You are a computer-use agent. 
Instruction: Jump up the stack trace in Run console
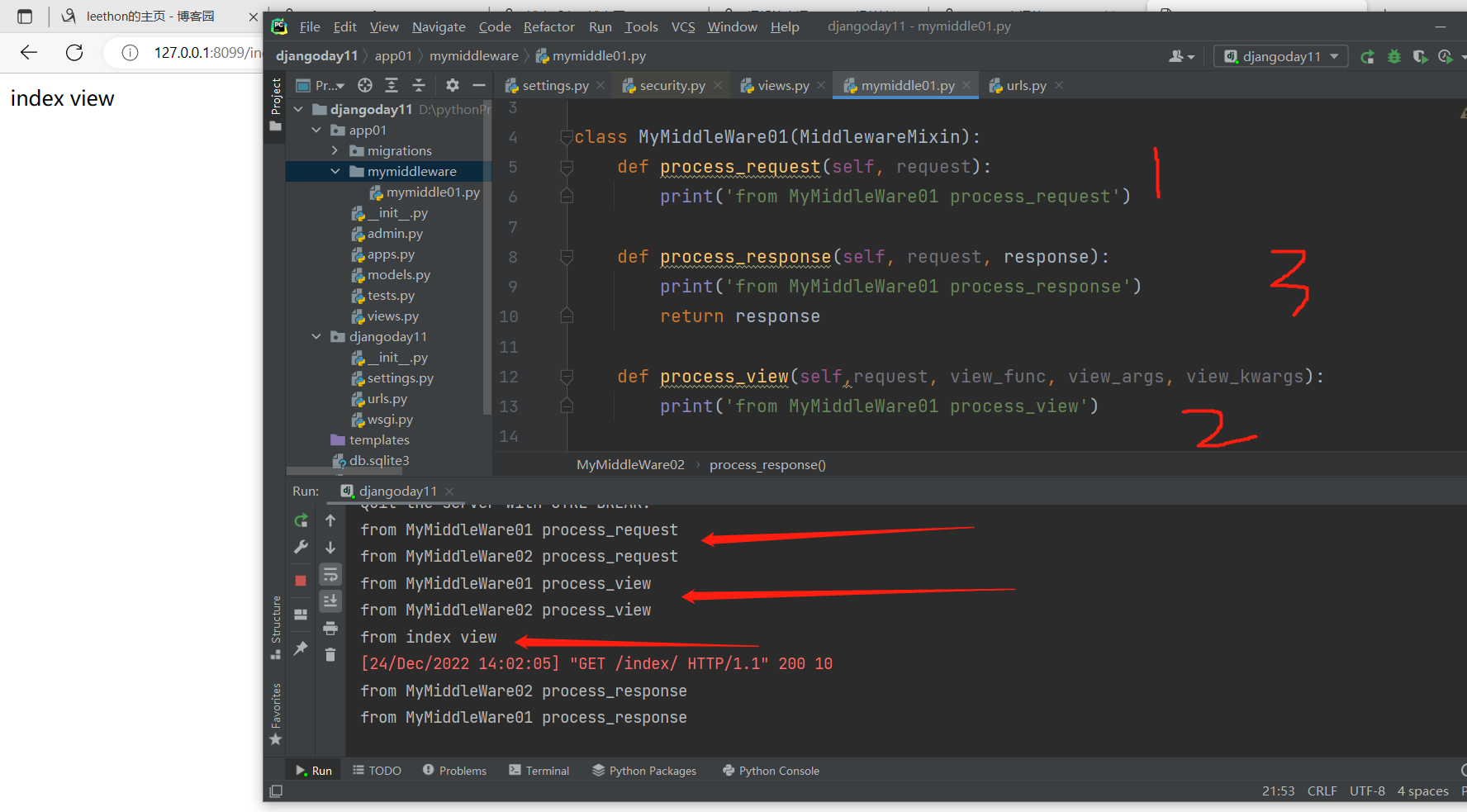(x=330, y=520)
